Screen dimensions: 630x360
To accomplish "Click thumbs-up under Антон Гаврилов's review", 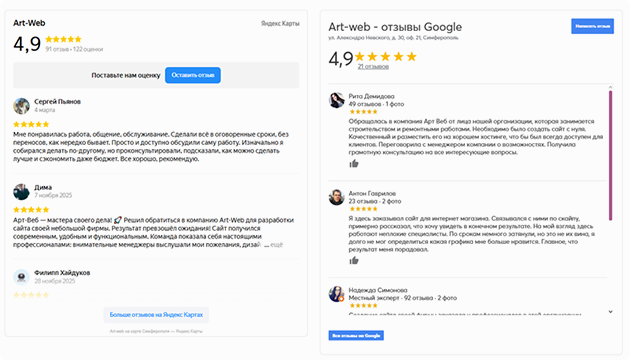I will (354, 261).
